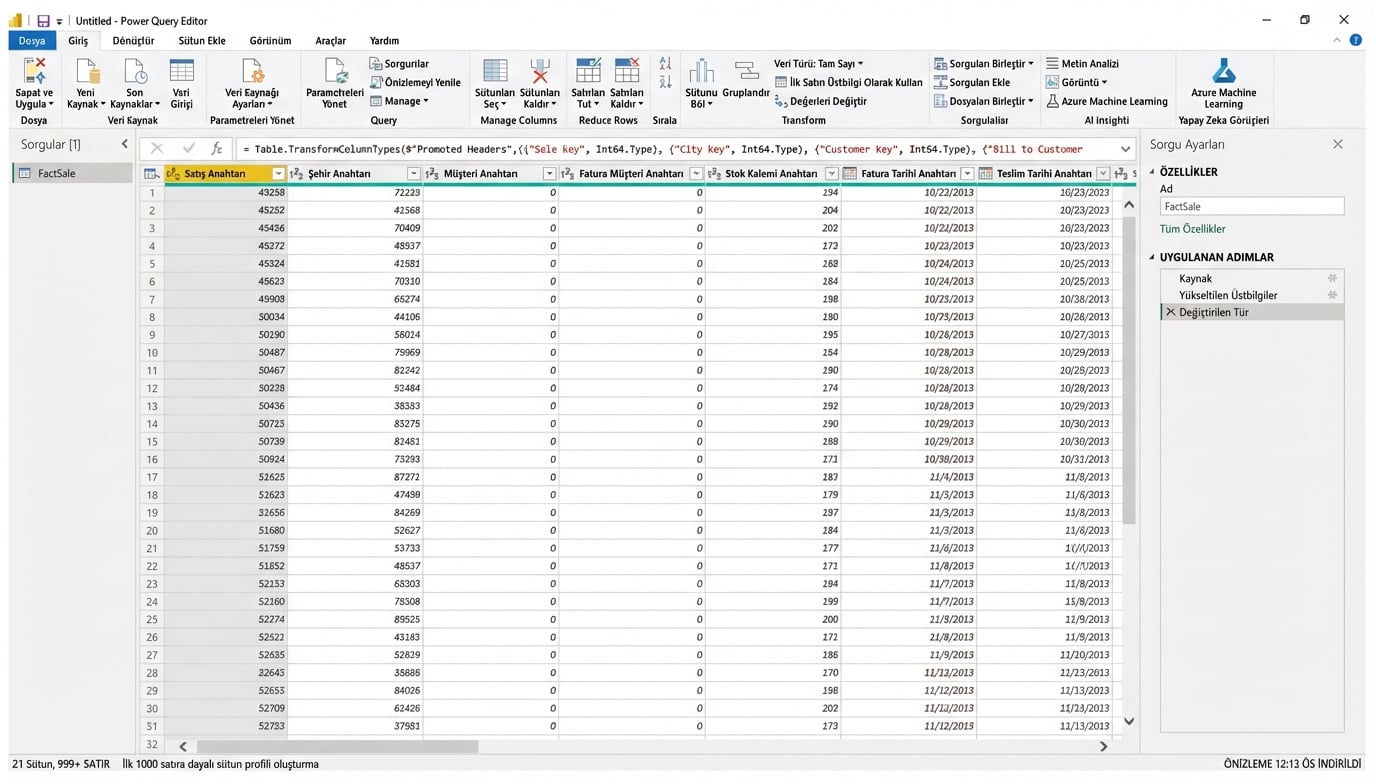Click Satırları Kaldır icon
The image size is (1376, 784).
pyautogui.click(x=627, y=71)
